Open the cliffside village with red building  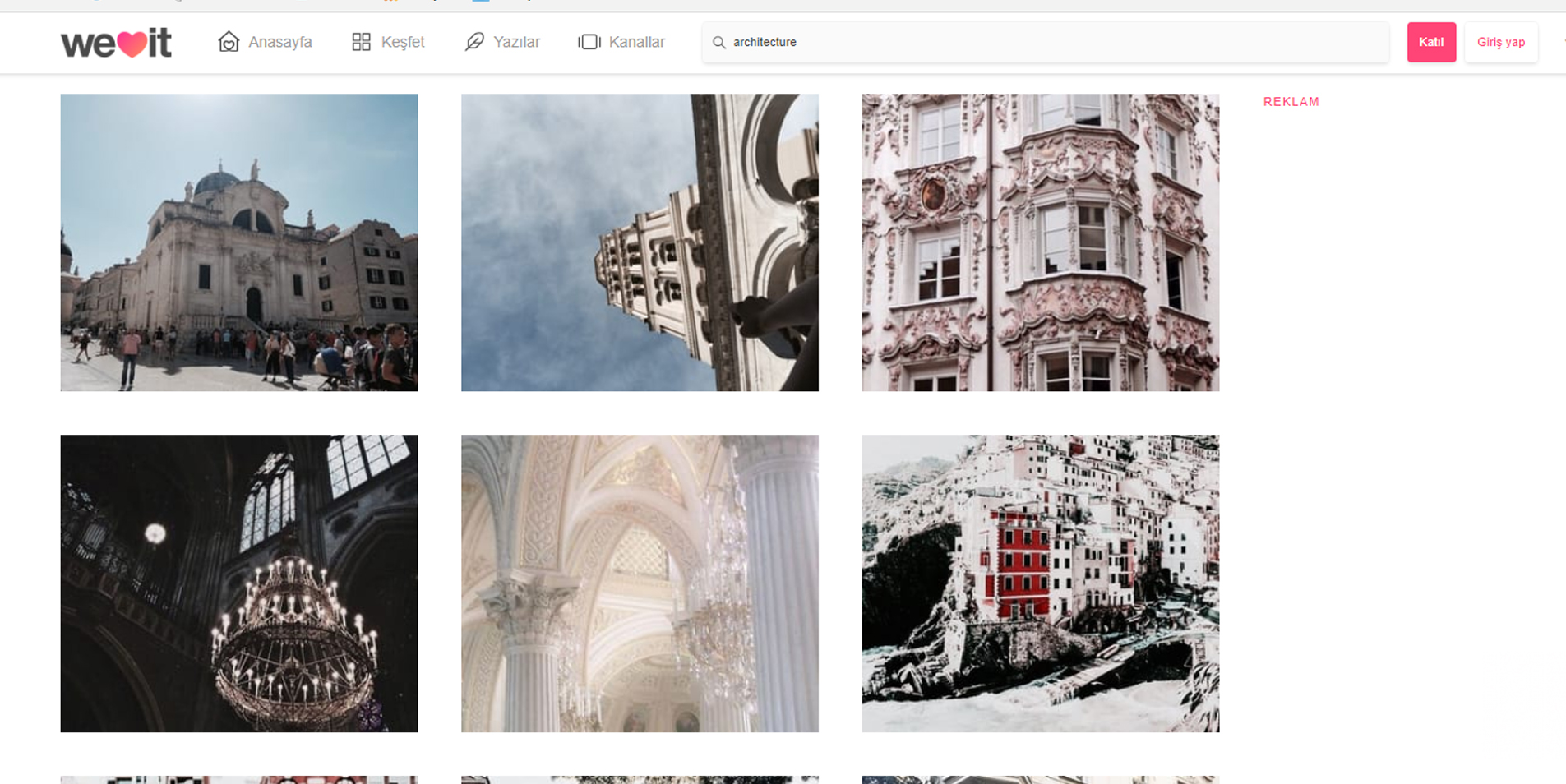pyautogui.click(x=1040, y=583)
